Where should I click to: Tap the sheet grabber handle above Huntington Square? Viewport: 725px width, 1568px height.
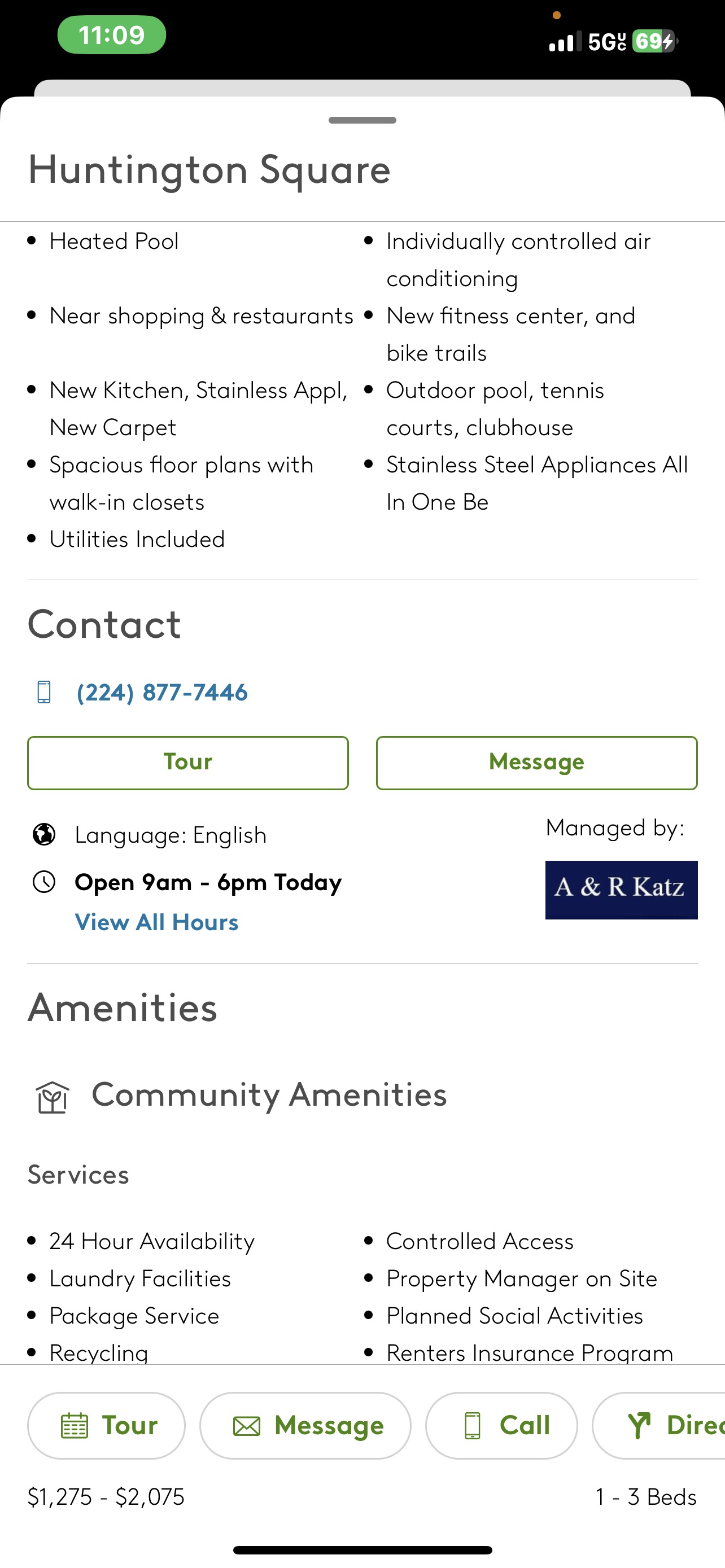[x=362, y=120]
